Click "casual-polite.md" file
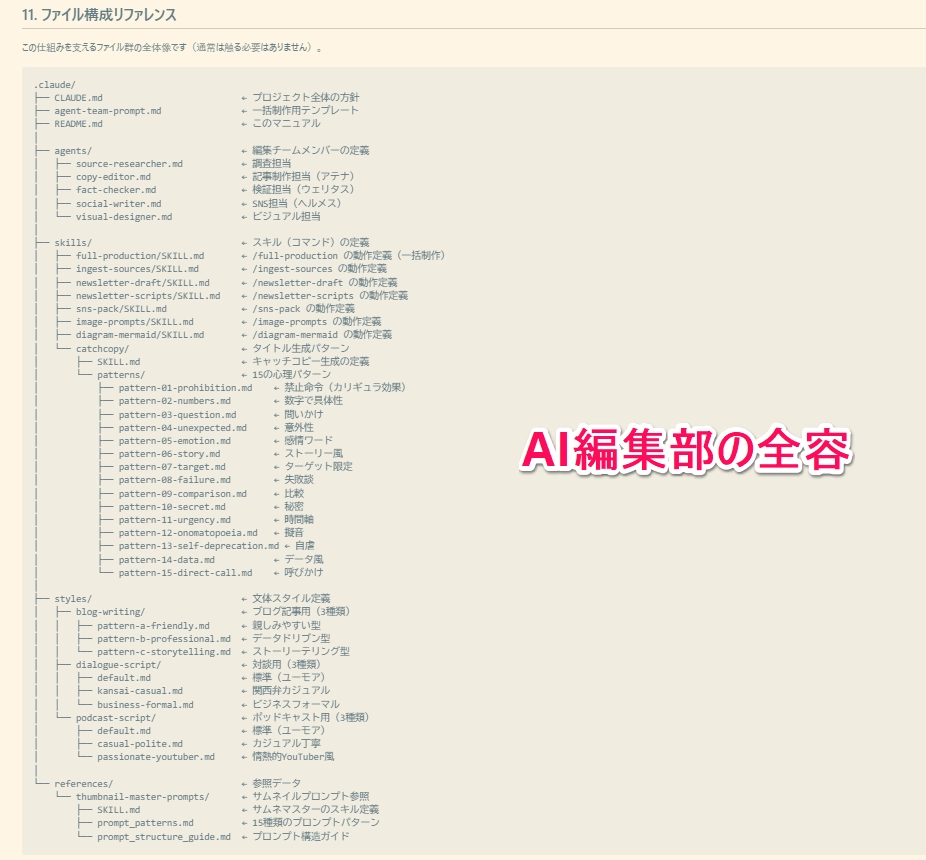Screen dimensions: 926x860 pos(140,744)
